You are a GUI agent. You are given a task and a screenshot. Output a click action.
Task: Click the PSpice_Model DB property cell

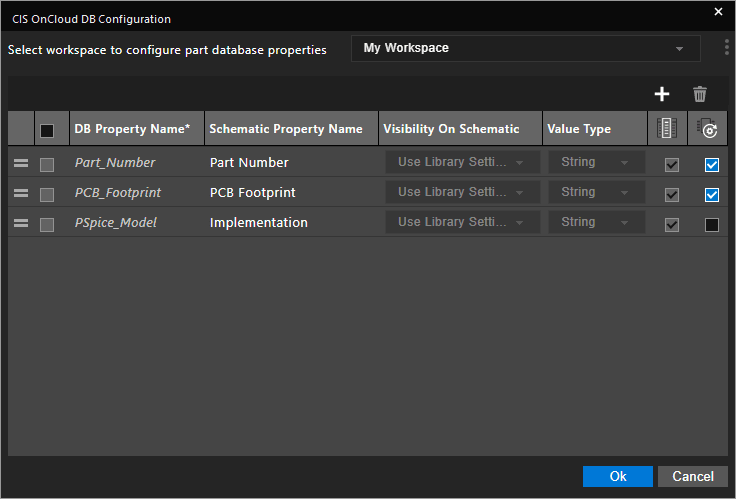click(137, 223)
